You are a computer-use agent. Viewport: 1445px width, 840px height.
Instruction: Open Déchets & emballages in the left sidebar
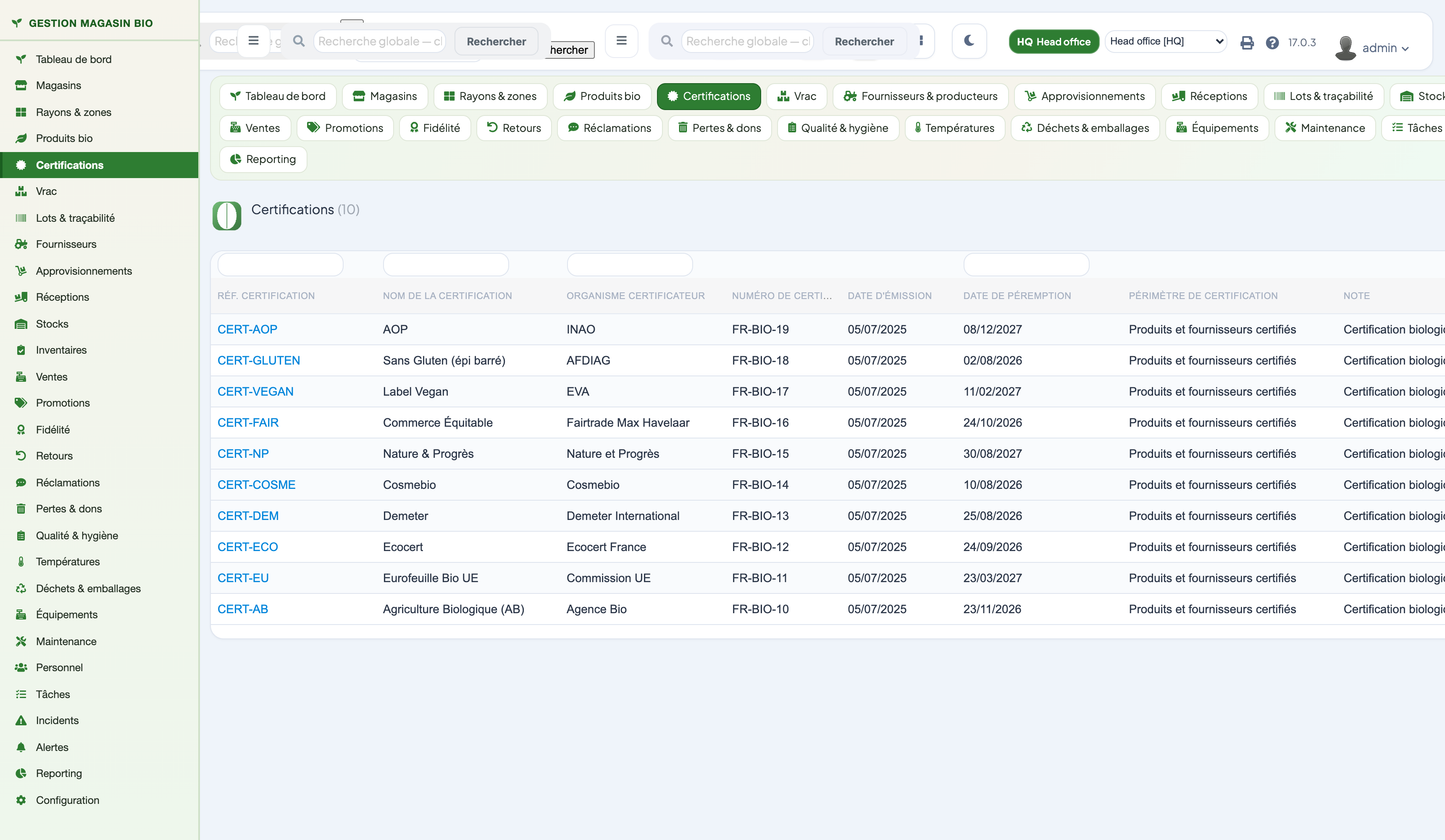[x=99, y=589]
